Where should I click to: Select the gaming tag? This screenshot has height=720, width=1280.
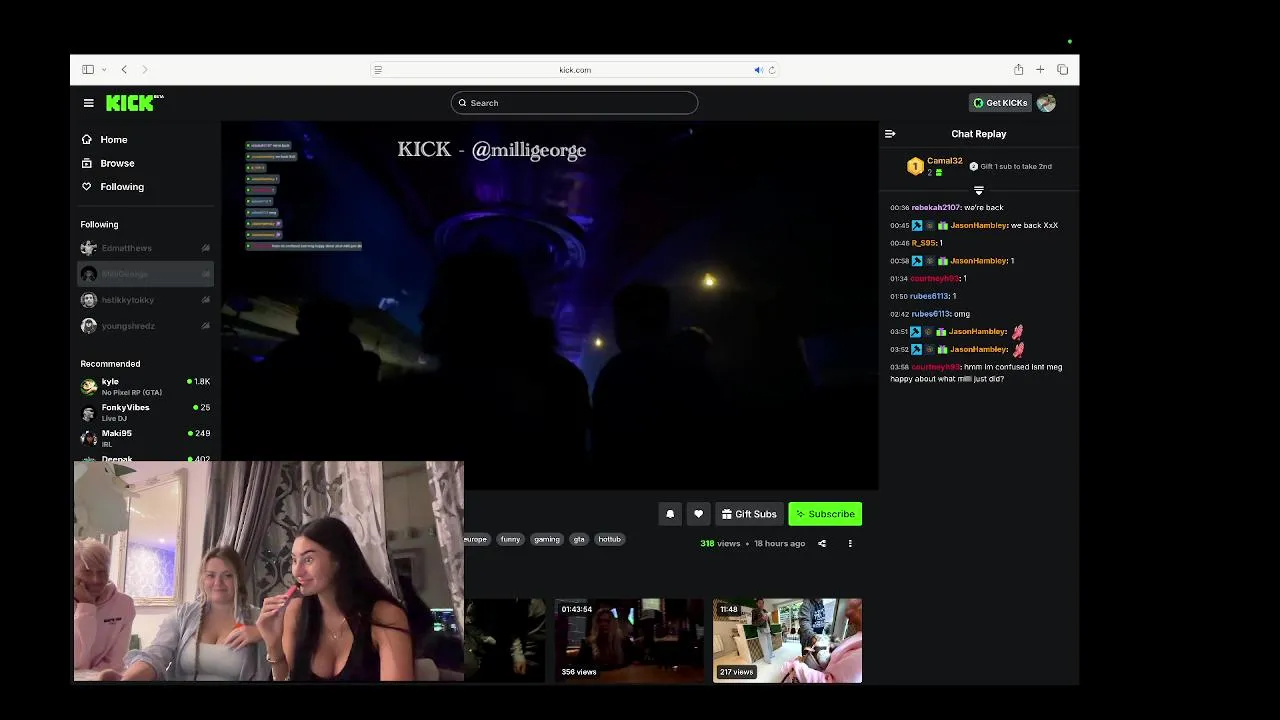(x=547, y=539)
